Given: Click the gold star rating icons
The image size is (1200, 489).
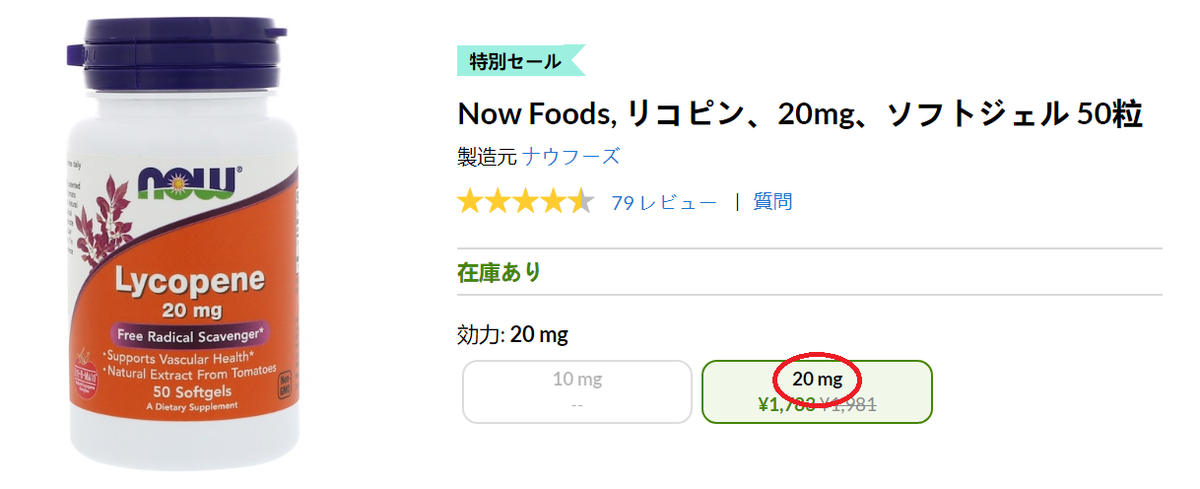Looking at the screenshot, I should pyautogui.click(x=526, y=202).
